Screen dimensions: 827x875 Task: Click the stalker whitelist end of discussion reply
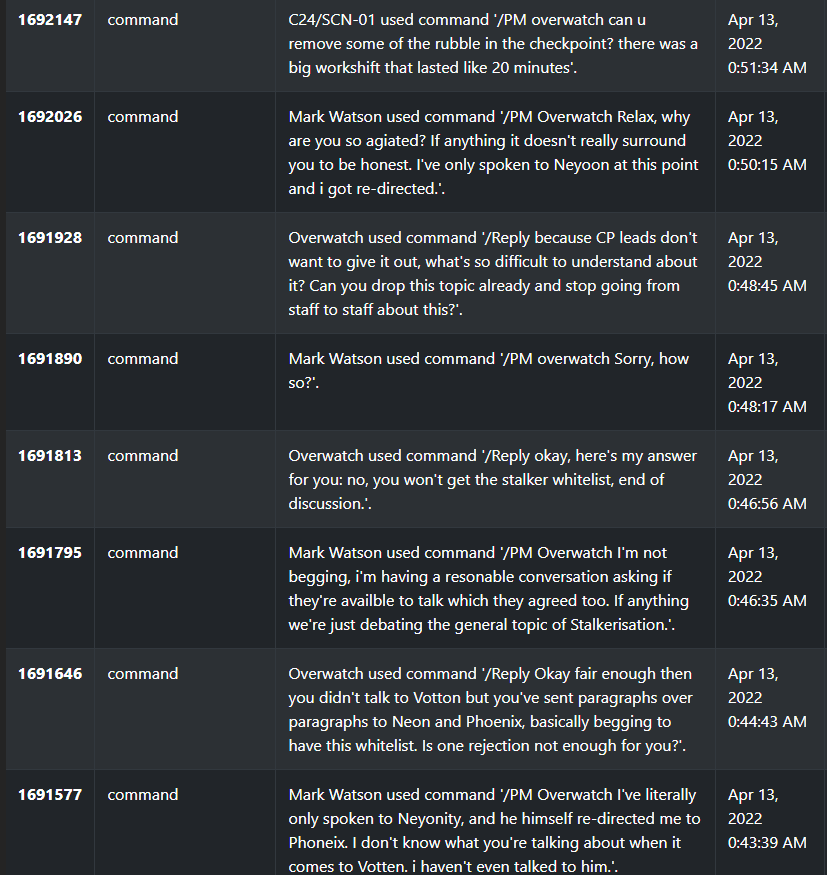tap(493, 480)
